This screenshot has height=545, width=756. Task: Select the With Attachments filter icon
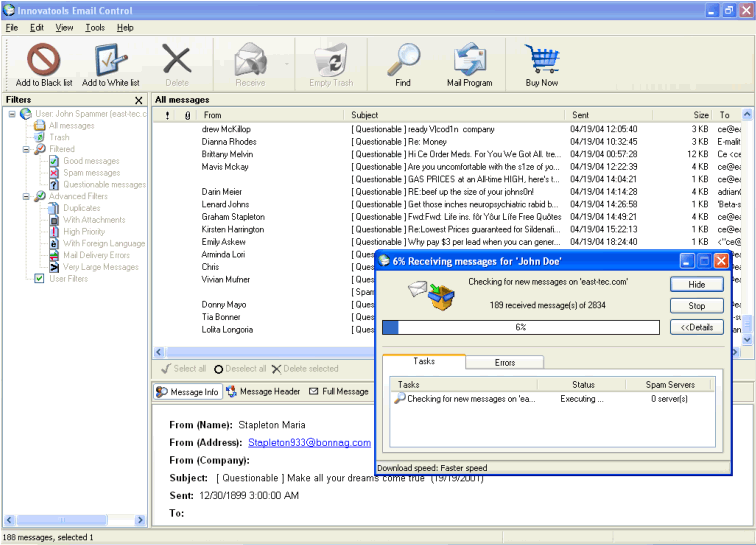click(54, 220)
